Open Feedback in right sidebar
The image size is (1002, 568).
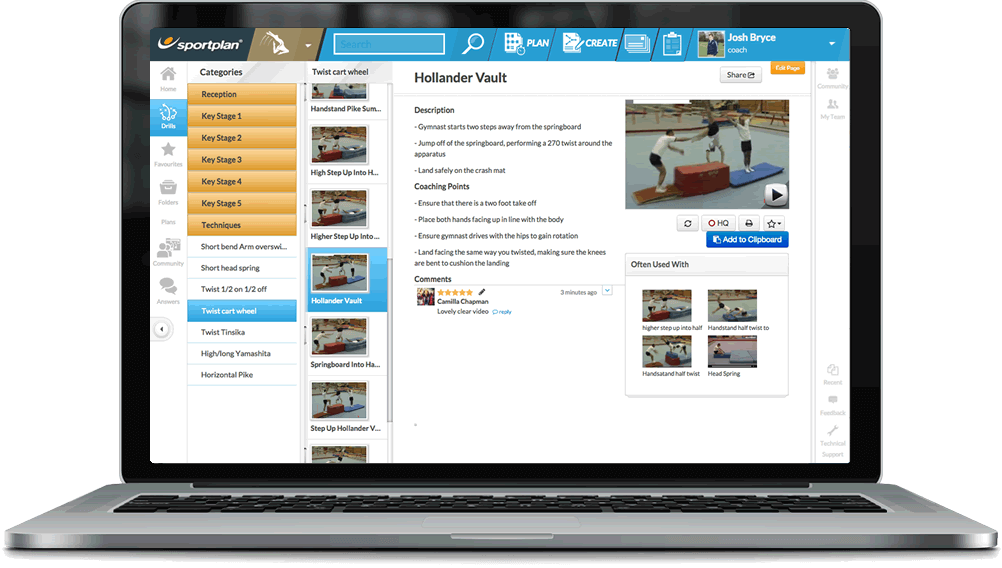832,405
